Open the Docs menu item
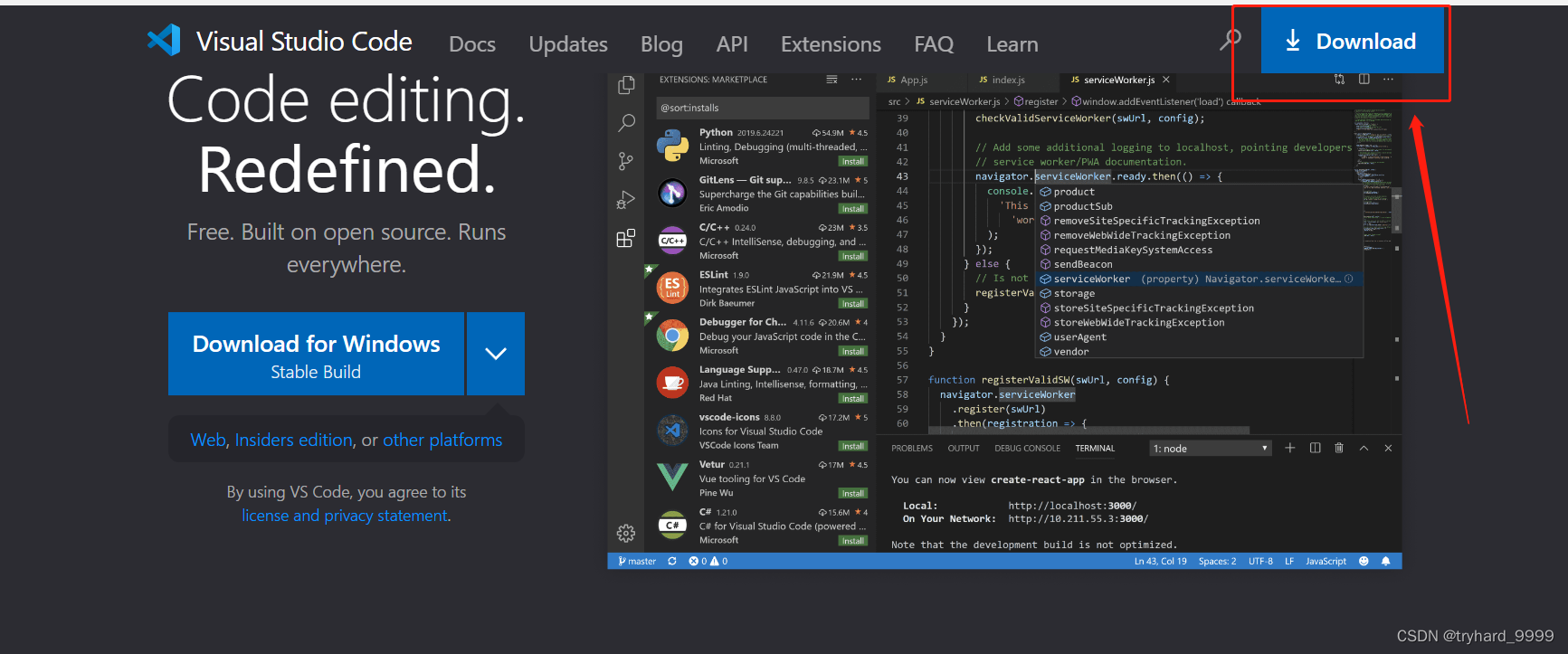The width and height of the screenshot is (1568, 654). [472, 43]
